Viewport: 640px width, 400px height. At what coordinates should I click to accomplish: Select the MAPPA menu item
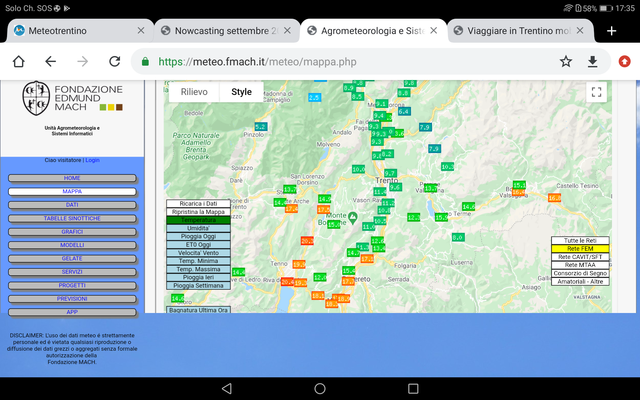[72, 191]
